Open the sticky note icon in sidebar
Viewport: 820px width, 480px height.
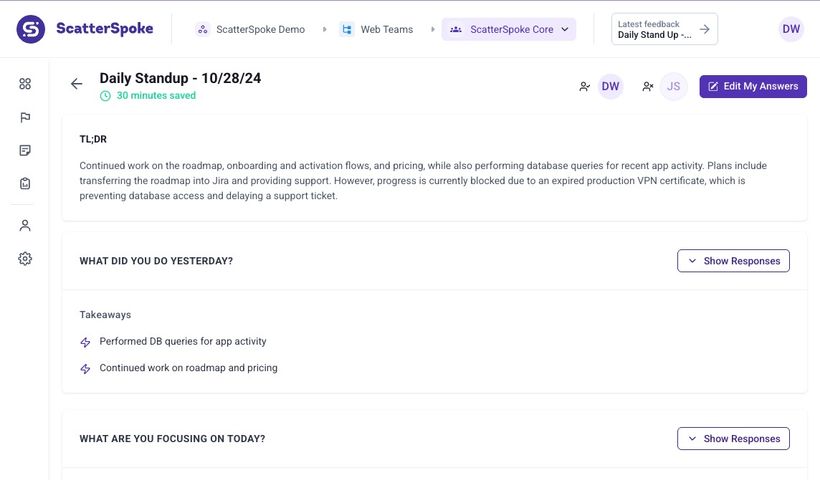pos(25,151)
